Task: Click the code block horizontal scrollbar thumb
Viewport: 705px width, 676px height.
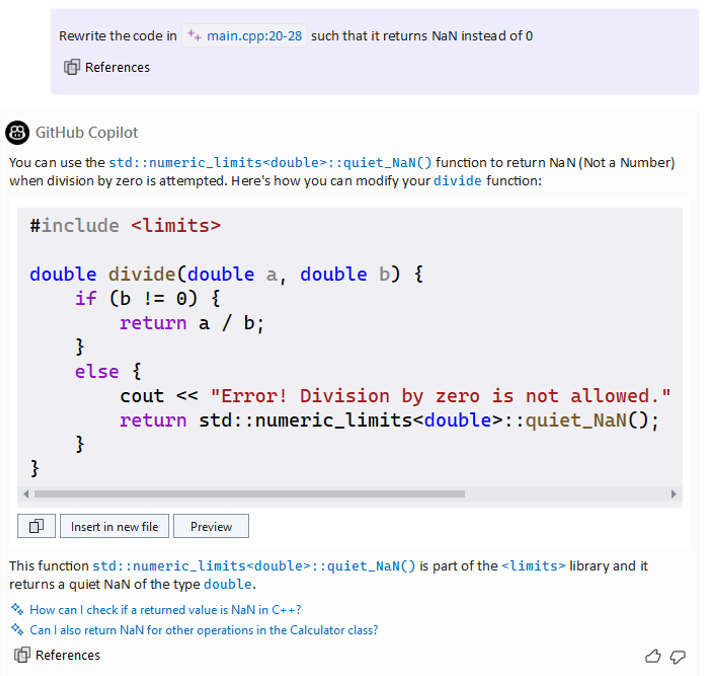Action: [x=250, y=494]
